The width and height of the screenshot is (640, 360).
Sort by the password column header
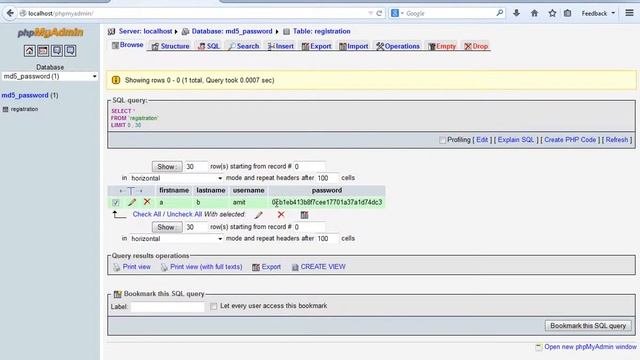click(x=327, y=191)
